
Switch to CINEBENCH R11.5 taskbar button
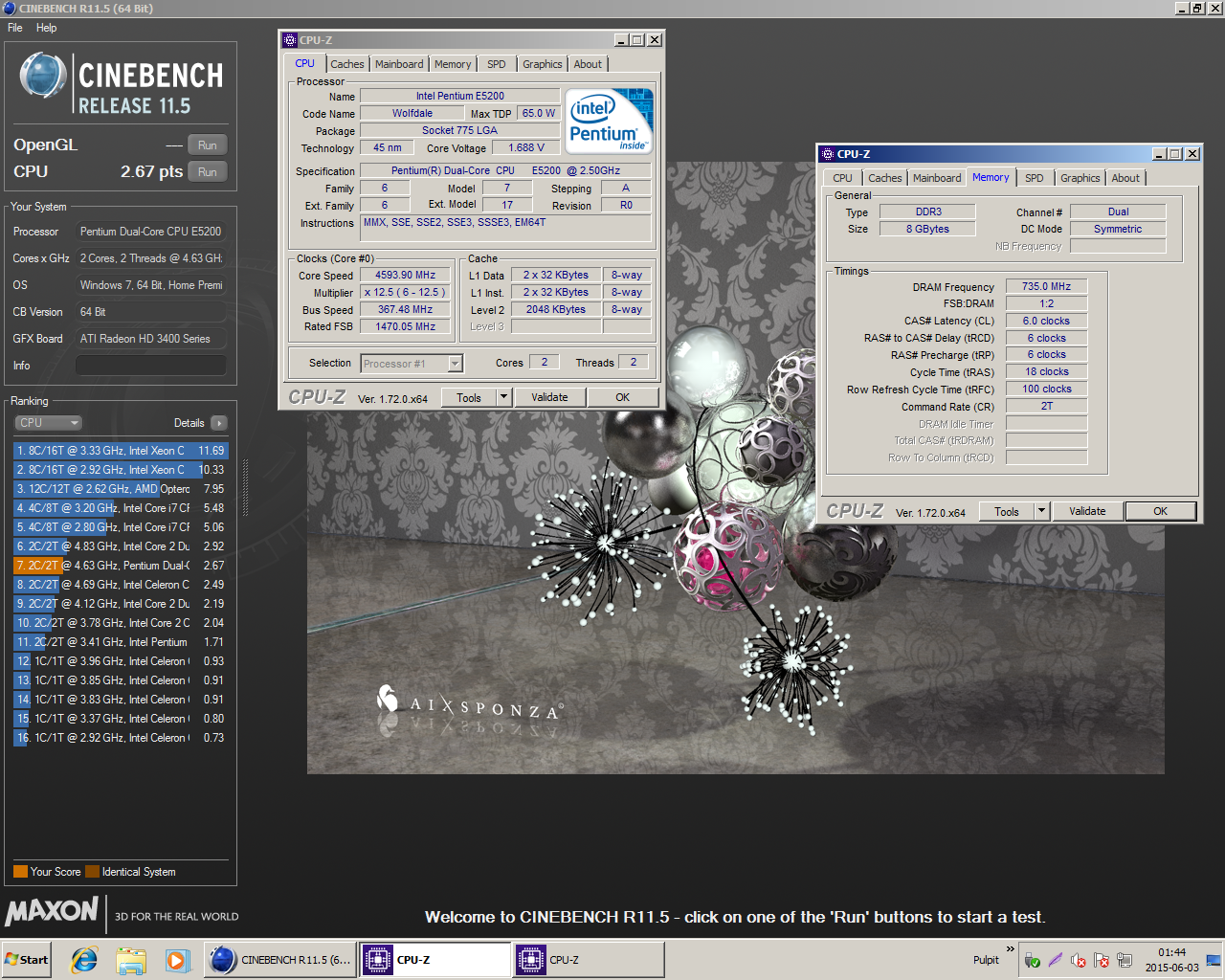click(280, 960)
